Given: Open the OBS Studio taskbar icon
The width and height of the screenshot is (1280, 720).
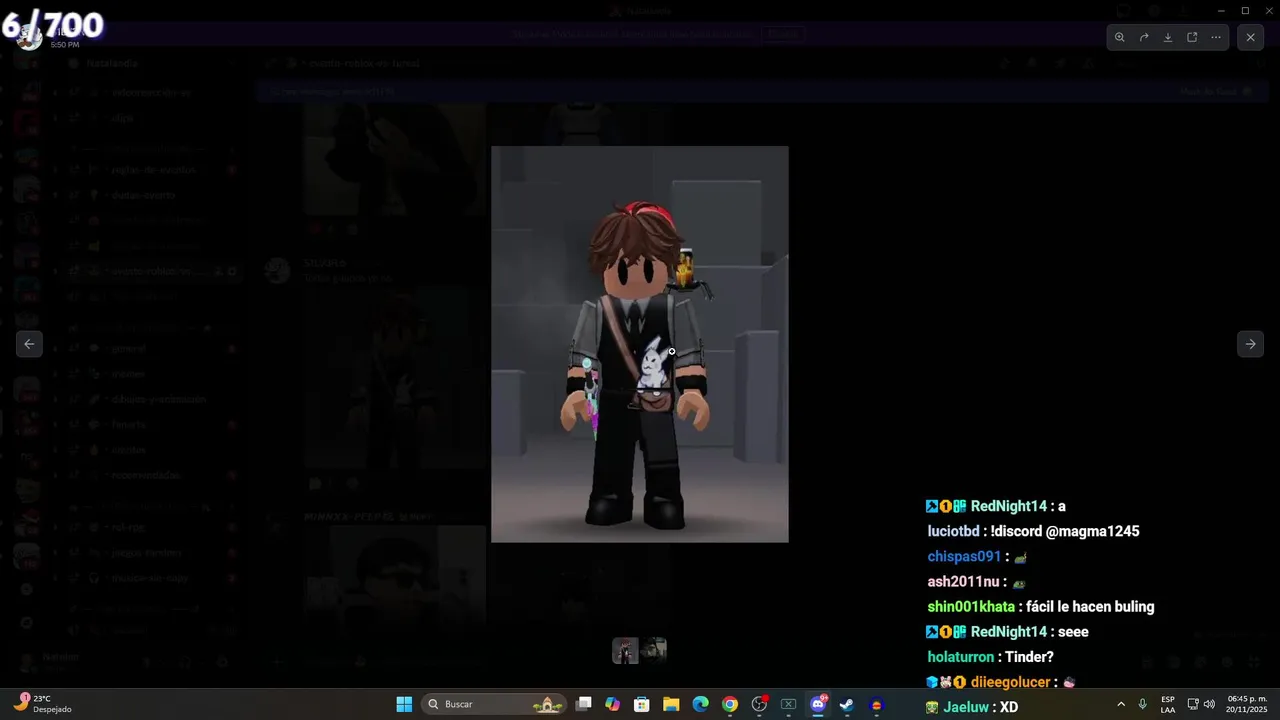Looking at the screenshot, I should pyautogui.click(x=759, y=704).
